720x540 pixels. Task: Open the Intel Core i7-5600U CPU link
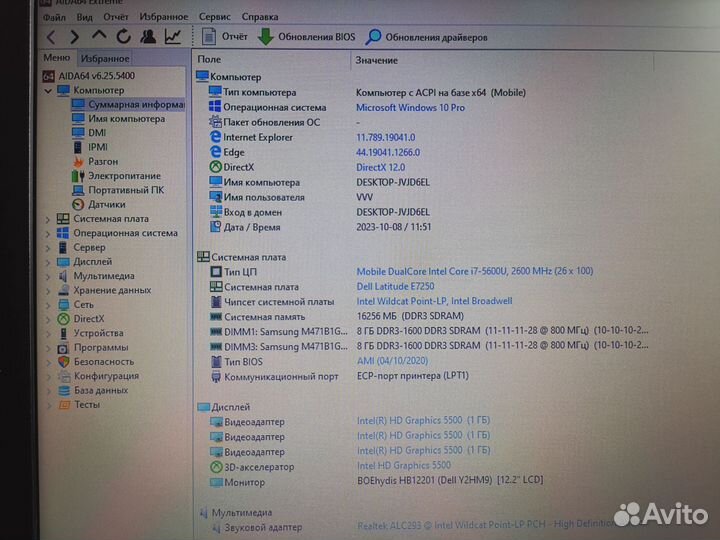(475, 271)
